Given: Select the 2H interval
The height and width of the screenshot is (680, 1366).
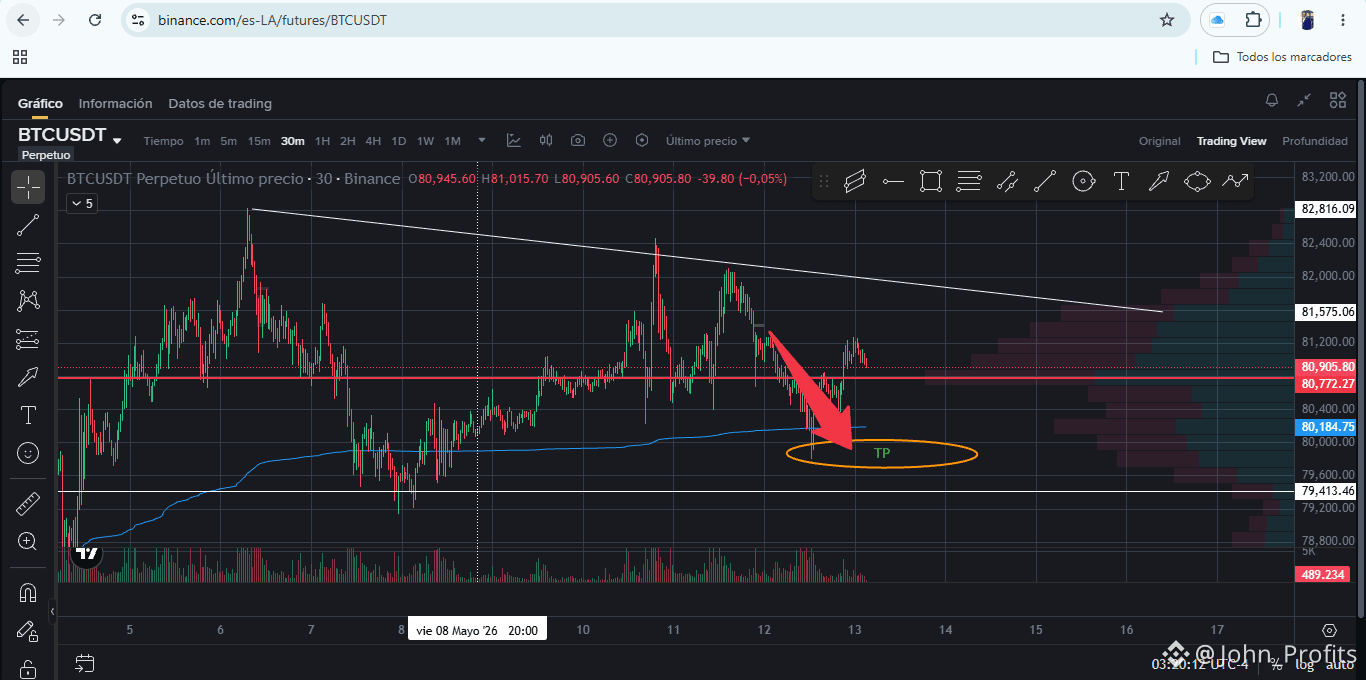Looking at the screenshot, I should point(347,141).
